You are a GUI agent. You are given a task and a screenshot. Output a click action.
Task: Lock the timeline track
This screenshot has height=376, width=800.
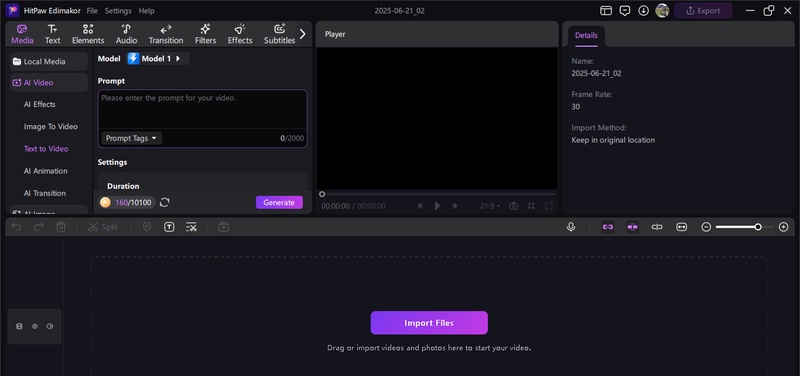point(19,327)
